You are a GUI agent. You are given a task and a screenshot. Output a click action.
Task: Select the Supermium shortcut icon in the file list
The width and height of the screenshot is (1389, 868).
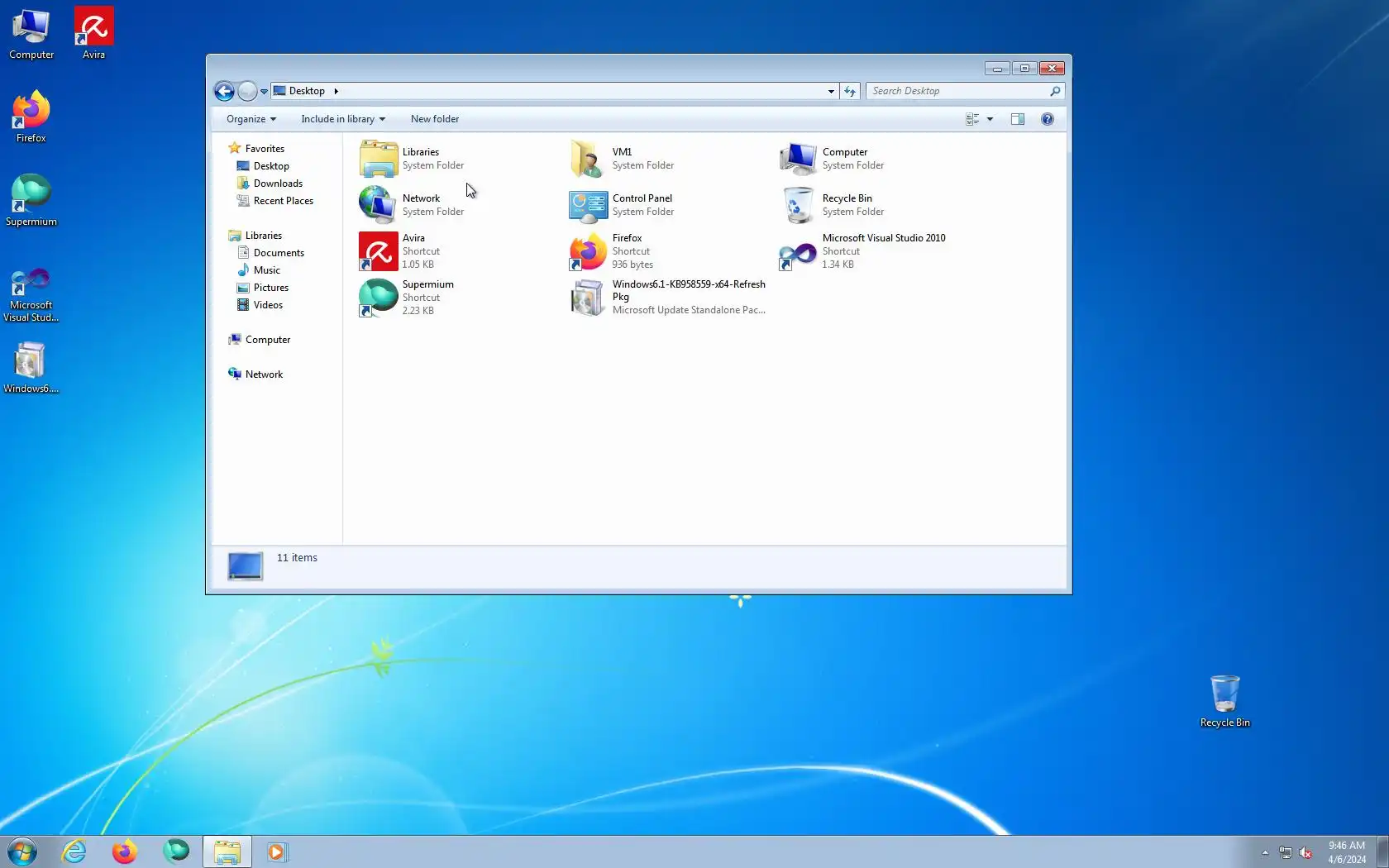tap(379, 297)
